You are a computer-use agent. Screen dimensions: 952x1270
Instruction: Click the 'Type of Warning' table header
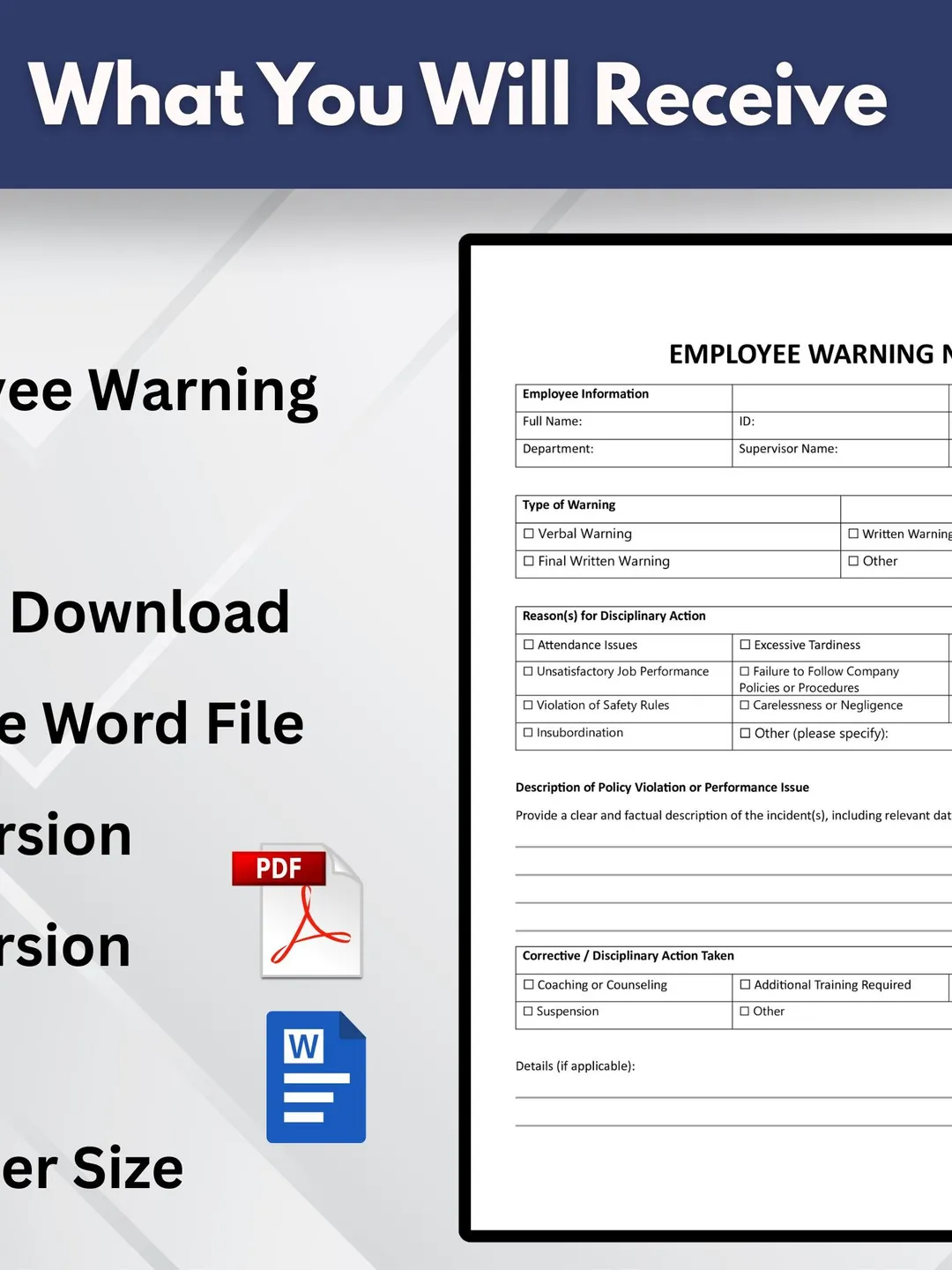[x=569, y=505]
